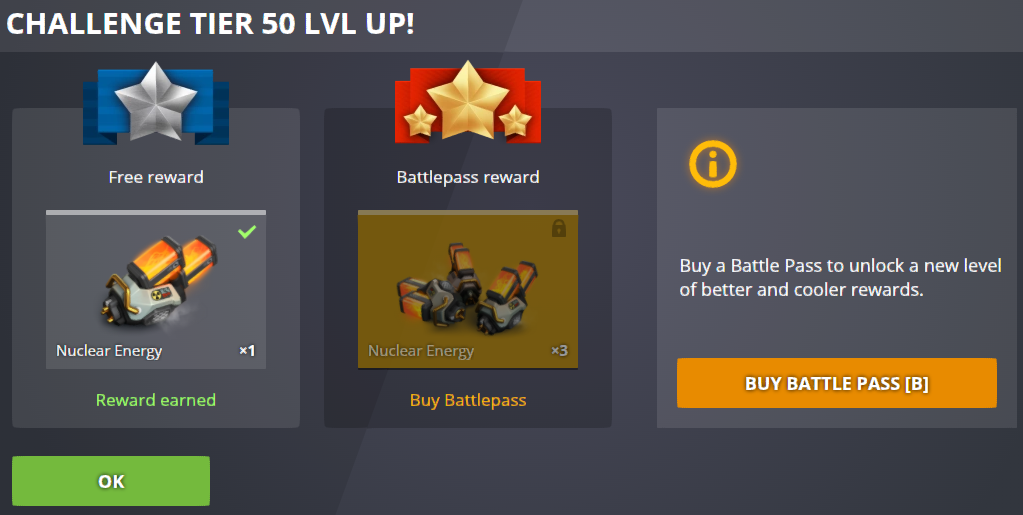This screenshot has width=1023, height=515.
Task: Click the gold triple-star Battlepass badge
Action: point(468,102)
